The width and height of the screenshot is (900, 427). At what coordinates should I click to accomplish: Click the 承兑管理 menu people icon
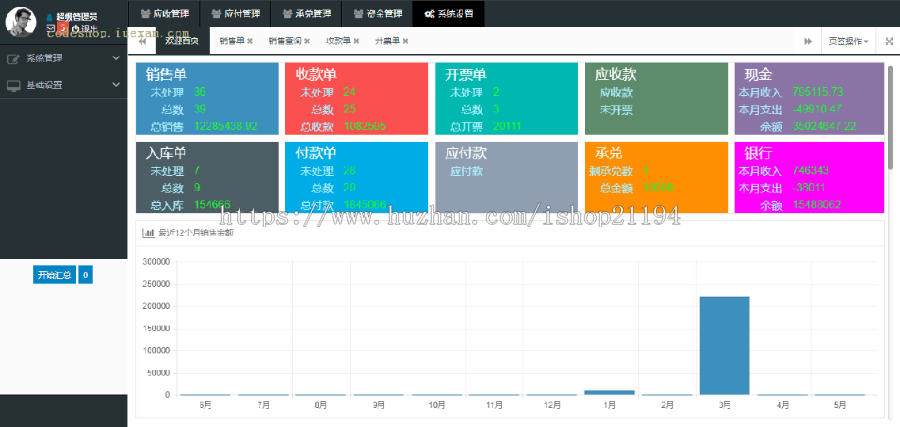(x=288, y=13)
